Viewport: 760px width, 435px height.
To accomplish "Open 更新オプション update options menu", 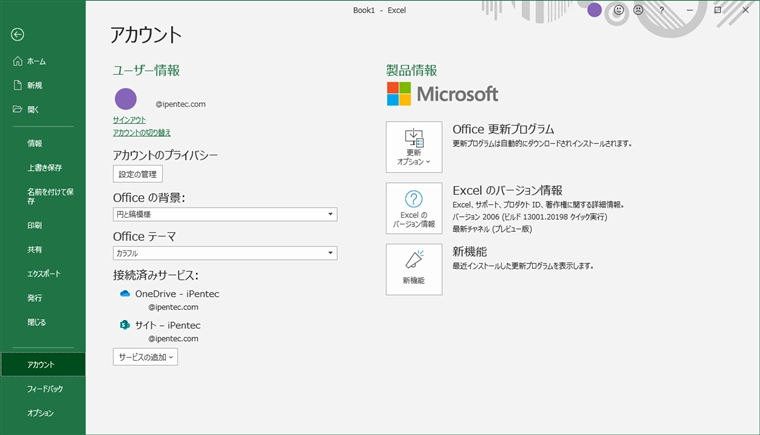I will click(x=414, y=147).
